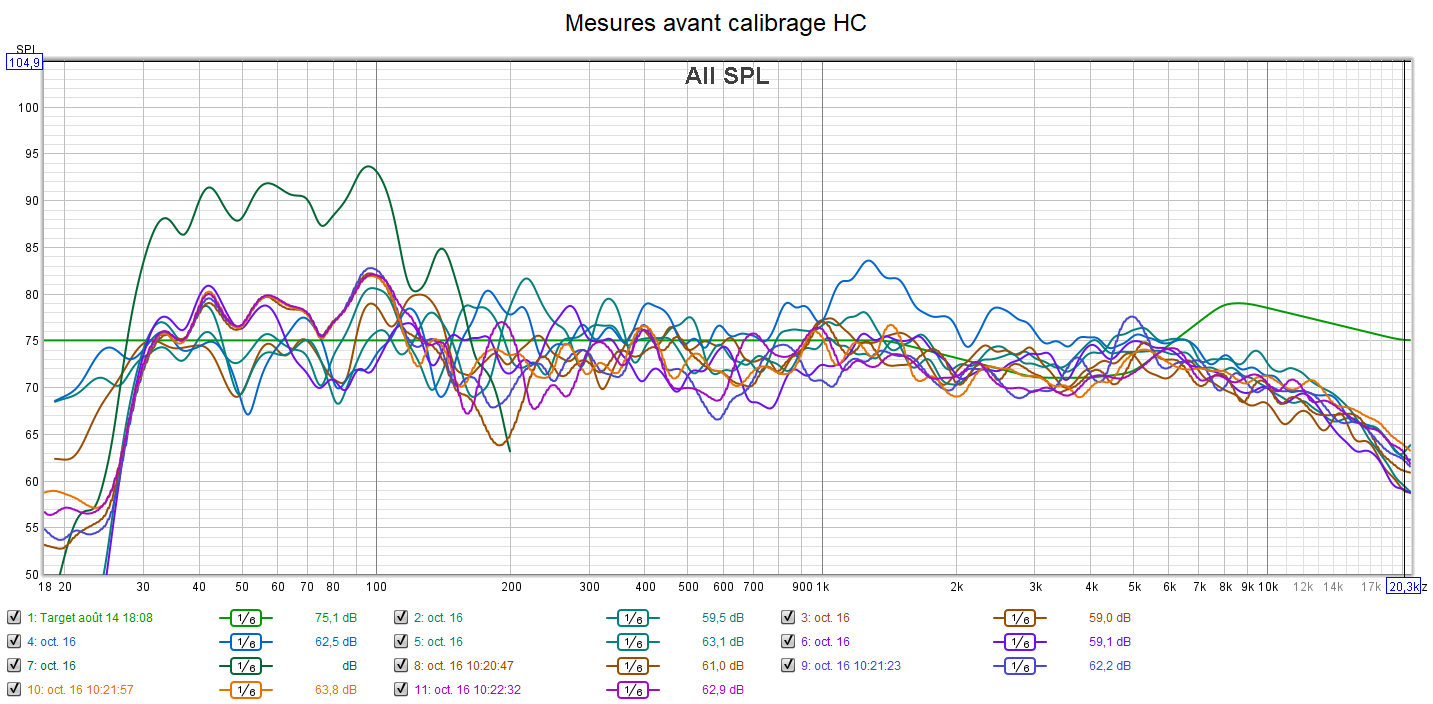Click the 1/6 smoothing icon for Target trace
1433x704 pixels.
(246, 618)
